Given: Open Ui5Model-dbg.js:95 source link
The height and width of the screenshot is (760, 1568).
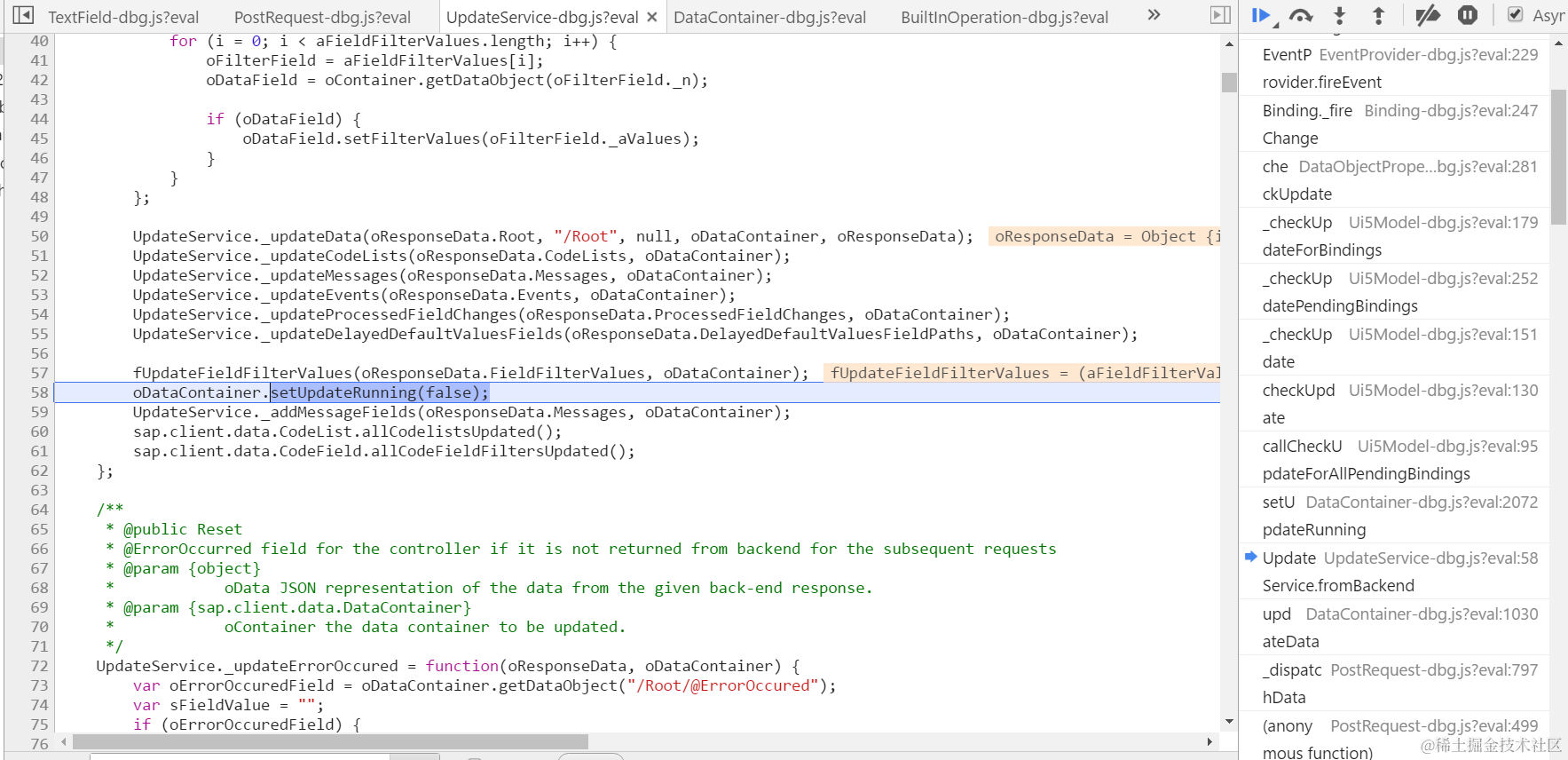Looking at the screenshot, I should pos(1448,447).
